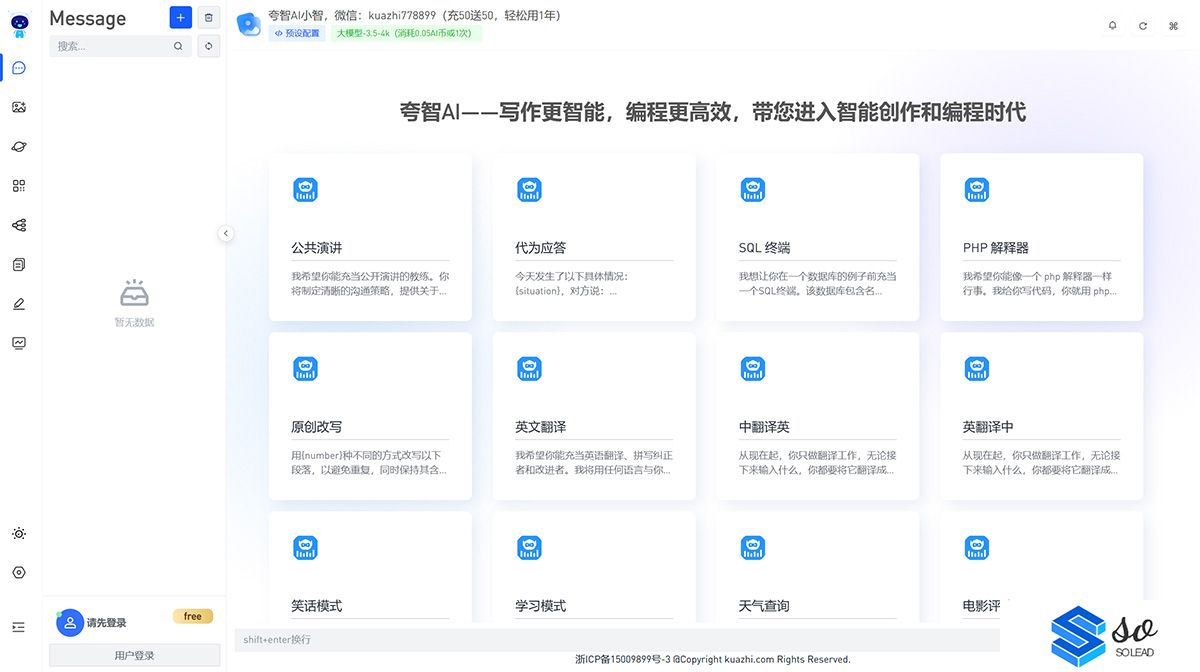The image size is (1200, 672).
Task: Open the 原创改写 prompt card
Action: click(370, 416)
